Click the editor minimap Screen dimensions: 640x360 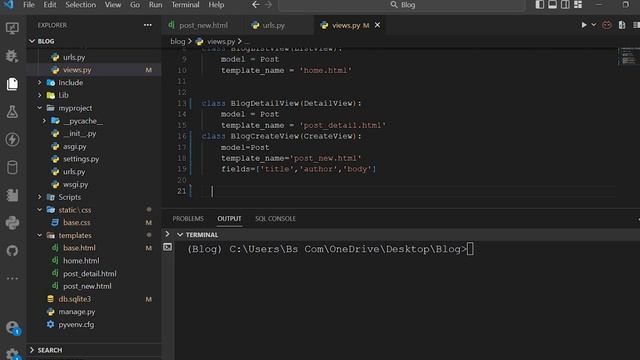(629, 56)
